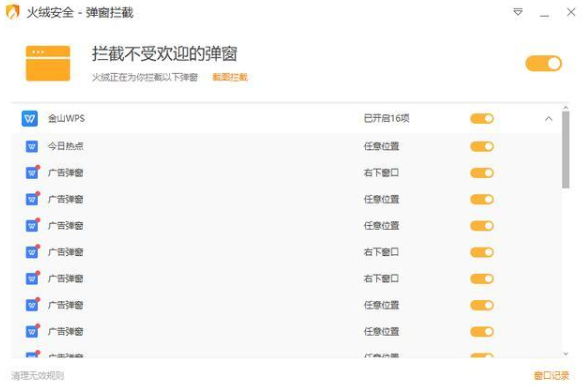Disable the main popup blocking switch

[x=543, y=63]
